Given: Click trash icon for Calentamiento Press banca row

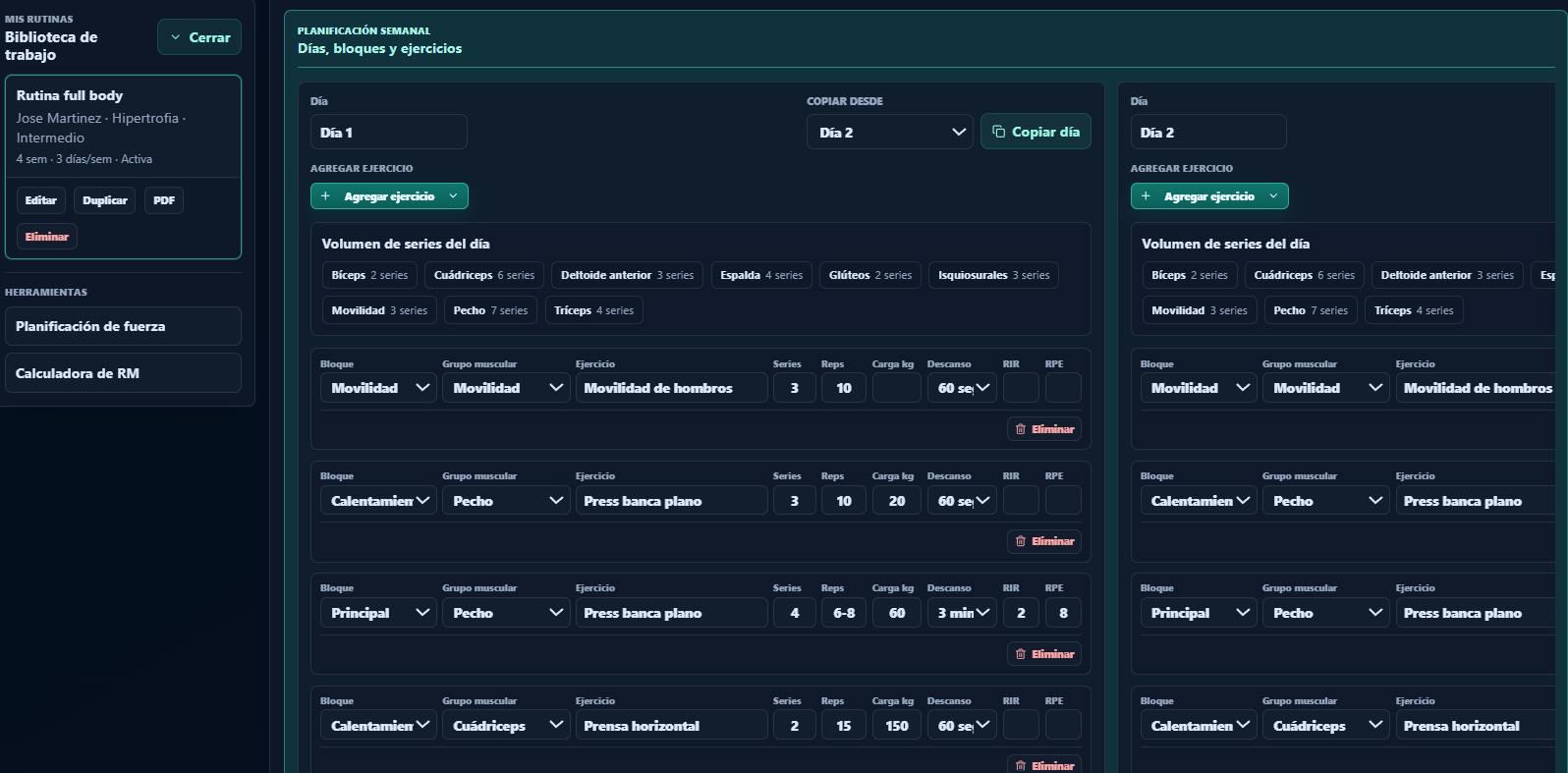Looking at the screenshot, I should tap(1021, 541).
